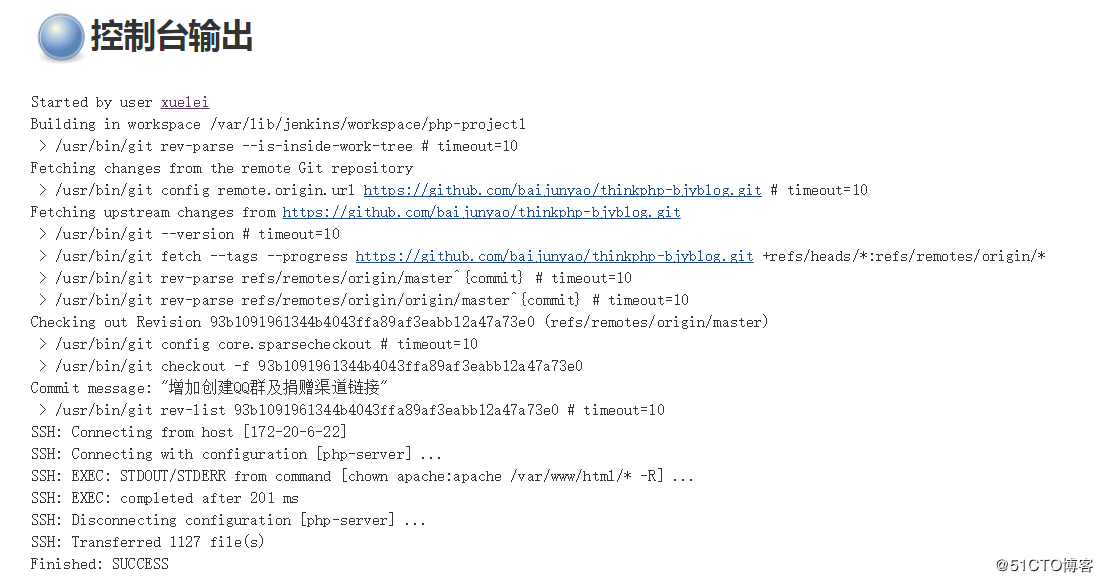
Task: Click the chown apache:apache command line
Action: click(362, 476)
